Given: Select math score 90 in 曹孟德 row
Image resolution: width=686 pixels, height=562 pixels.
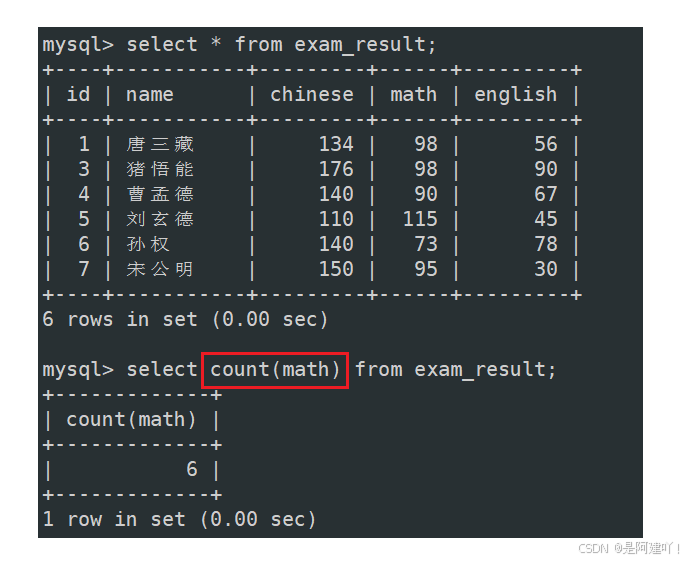Looking at the screenshot, I should point(426,194).
